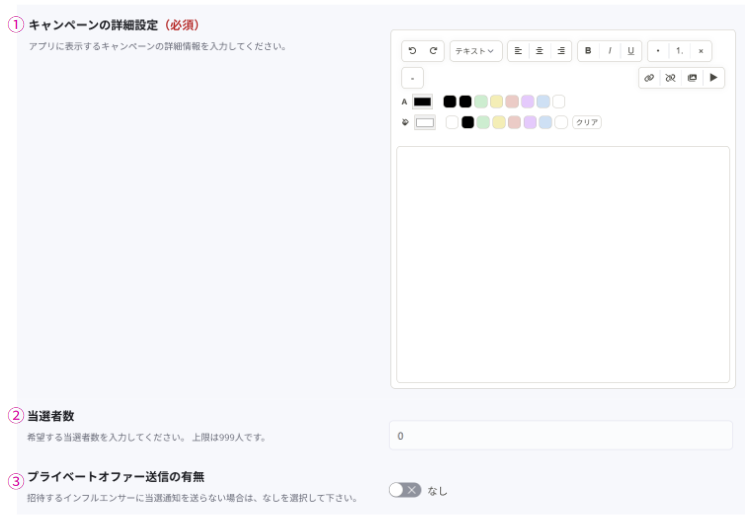Click the unlink icon
The image size is (749, 517).
pos(670,78)
